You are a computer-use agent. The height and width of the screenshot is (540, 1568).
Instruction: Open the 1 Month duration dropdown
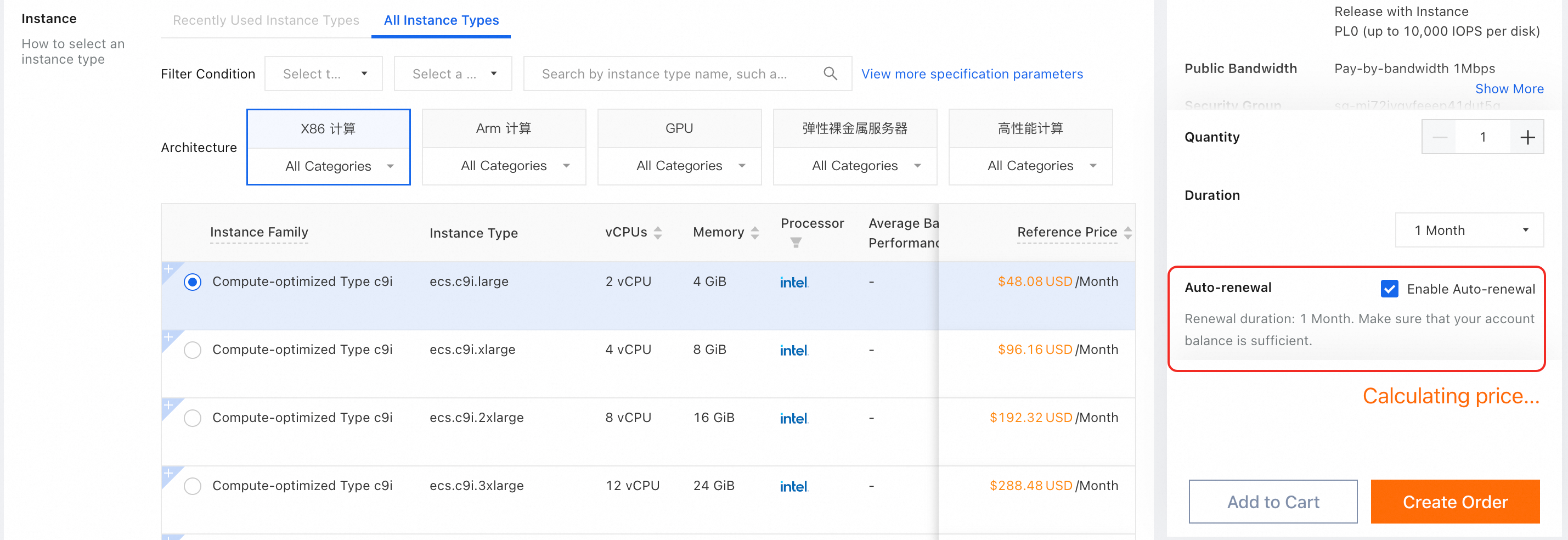click(x=1469, y=230)
